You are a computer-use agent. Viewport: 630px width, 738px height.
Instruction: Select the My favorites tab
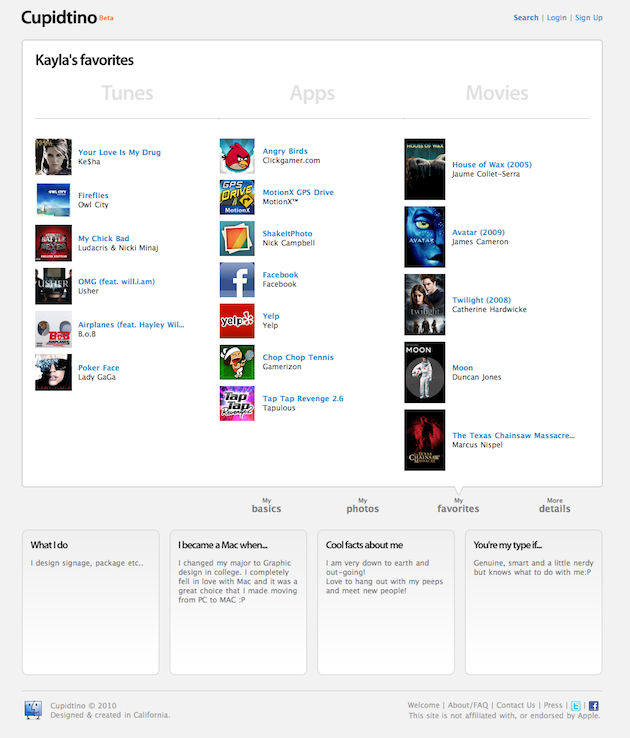tap(458, 505)
